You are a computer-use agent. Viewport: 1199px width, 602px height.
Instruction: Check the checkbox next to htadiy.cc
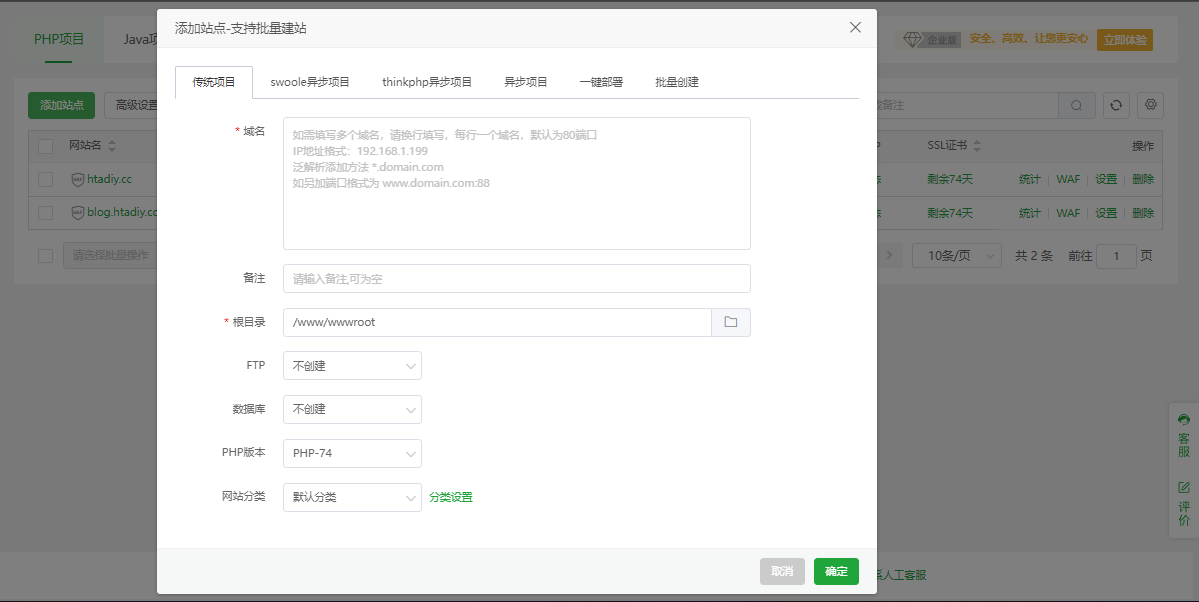(x=44, y=179)
